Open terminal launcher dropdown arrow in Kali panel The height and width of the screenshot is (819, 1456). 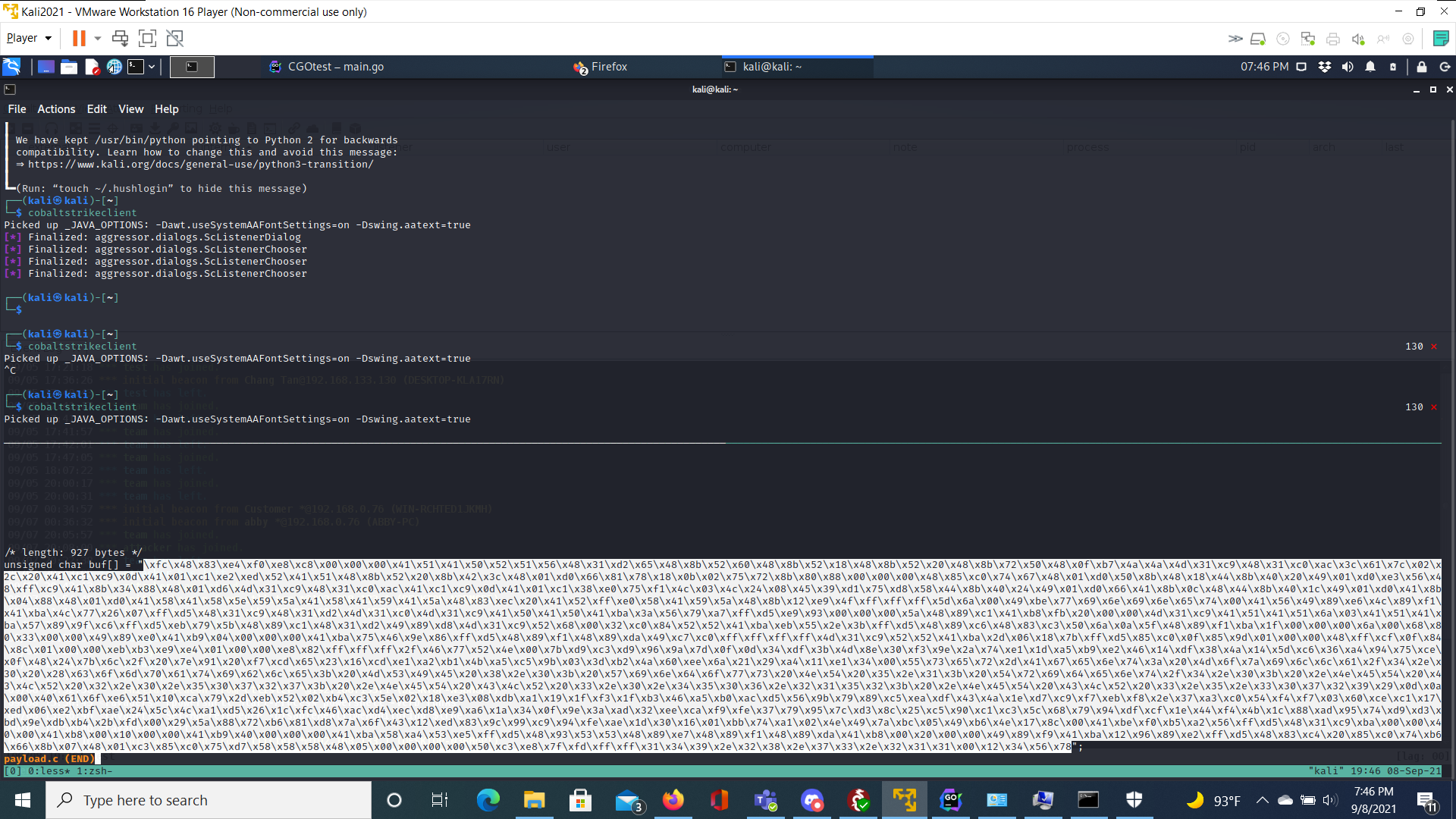coord(152,67)
